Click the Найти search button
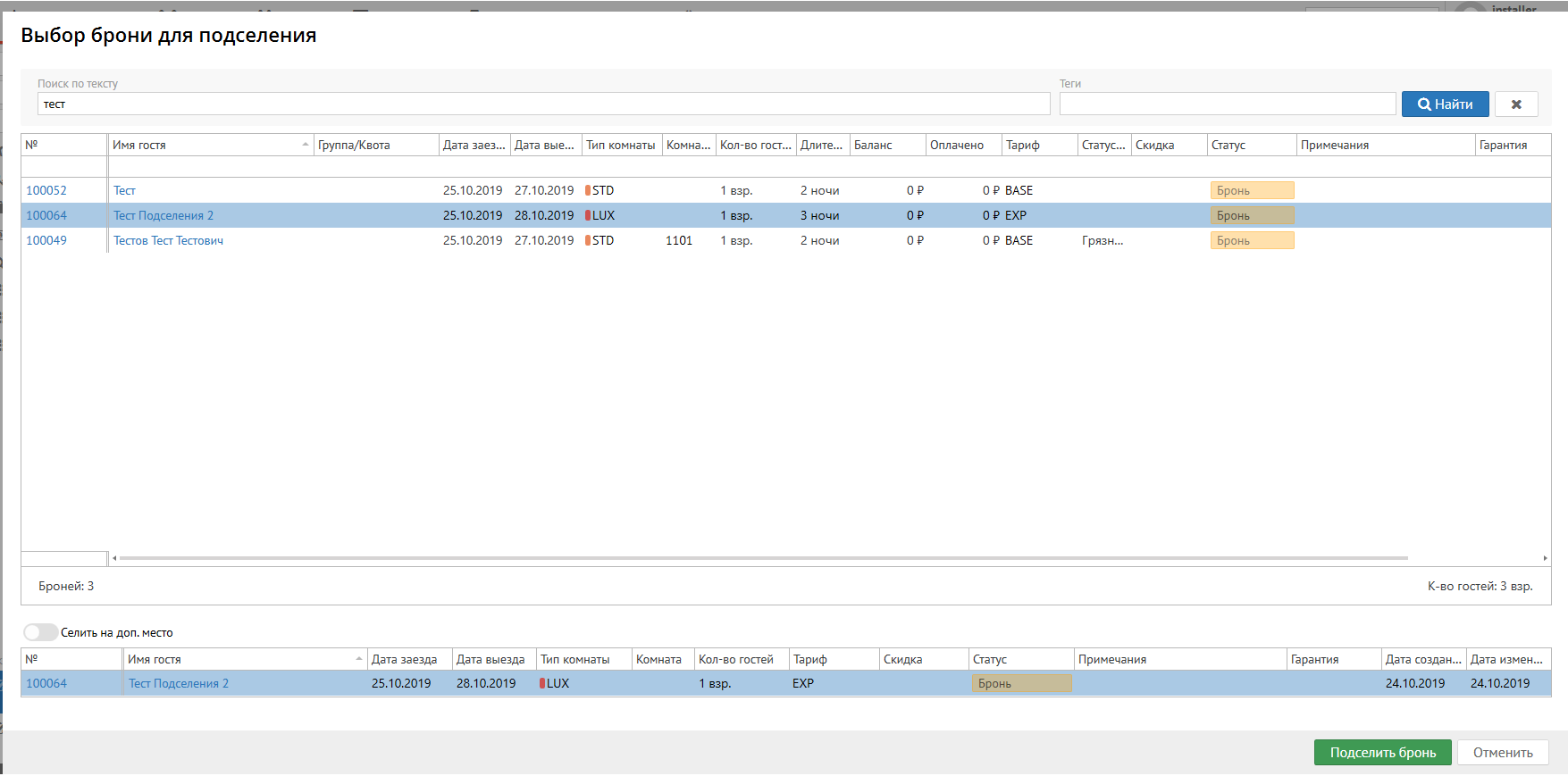Image resolution: width=1568 pixels, height=776 pixels. tap(1444, 104)
